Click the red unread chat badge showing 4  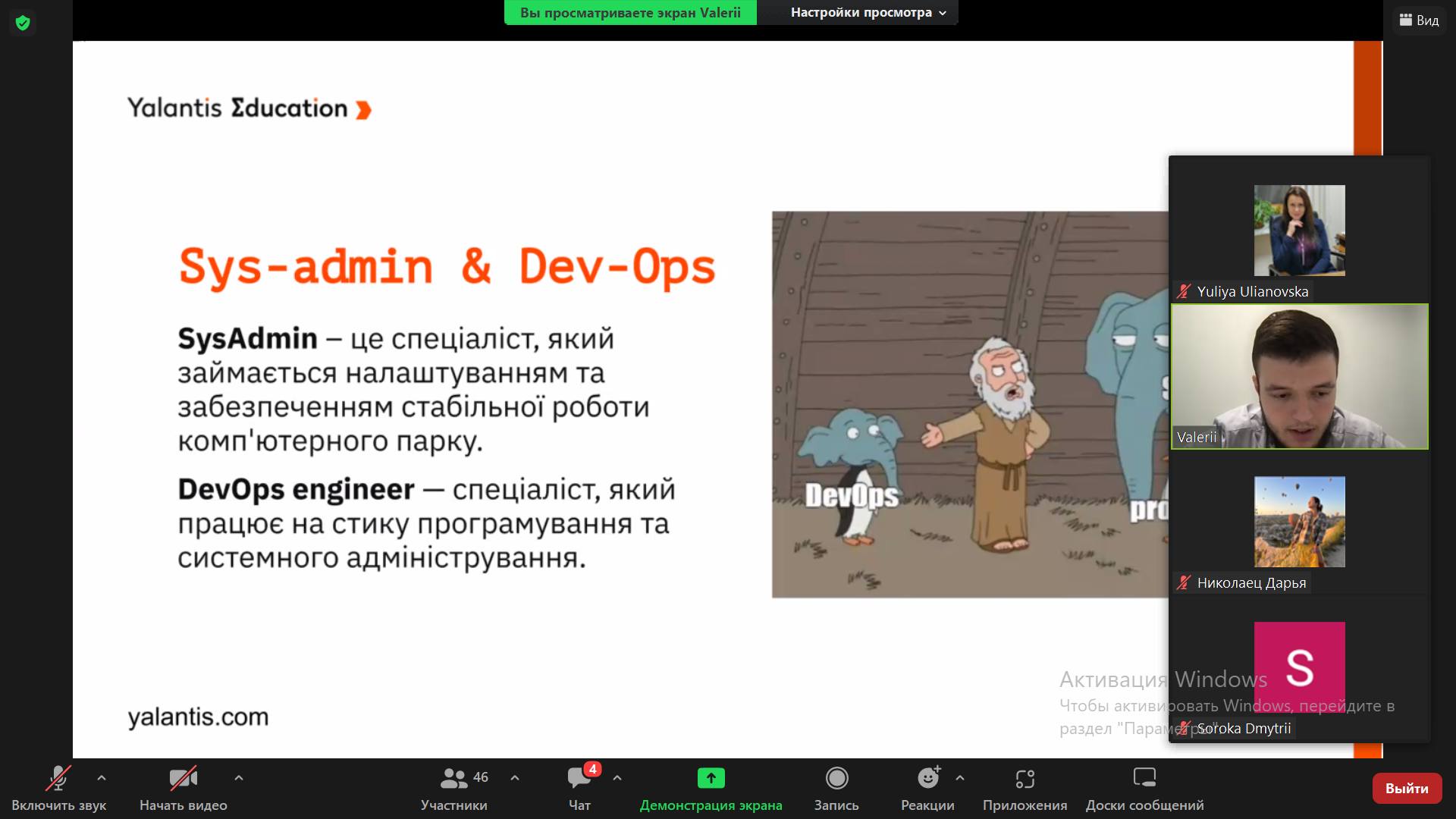pos(593,769)
